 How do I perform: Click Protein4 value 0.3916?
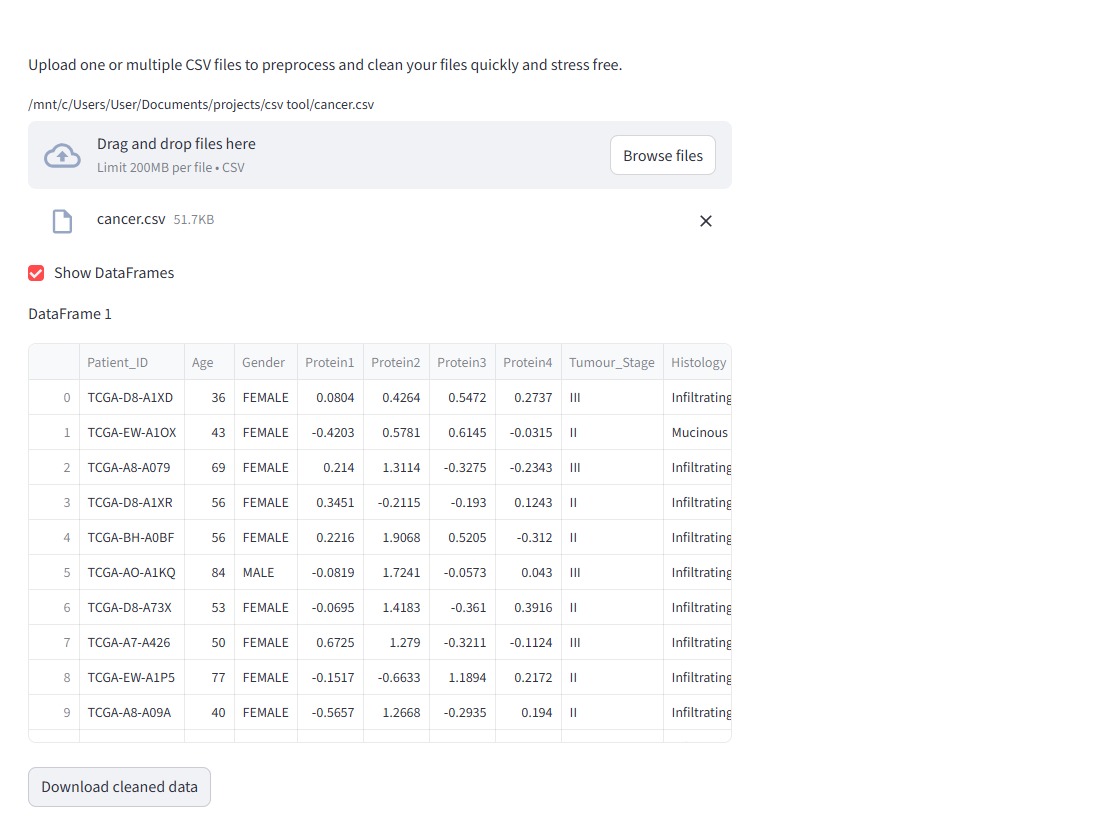pos(529,607)
